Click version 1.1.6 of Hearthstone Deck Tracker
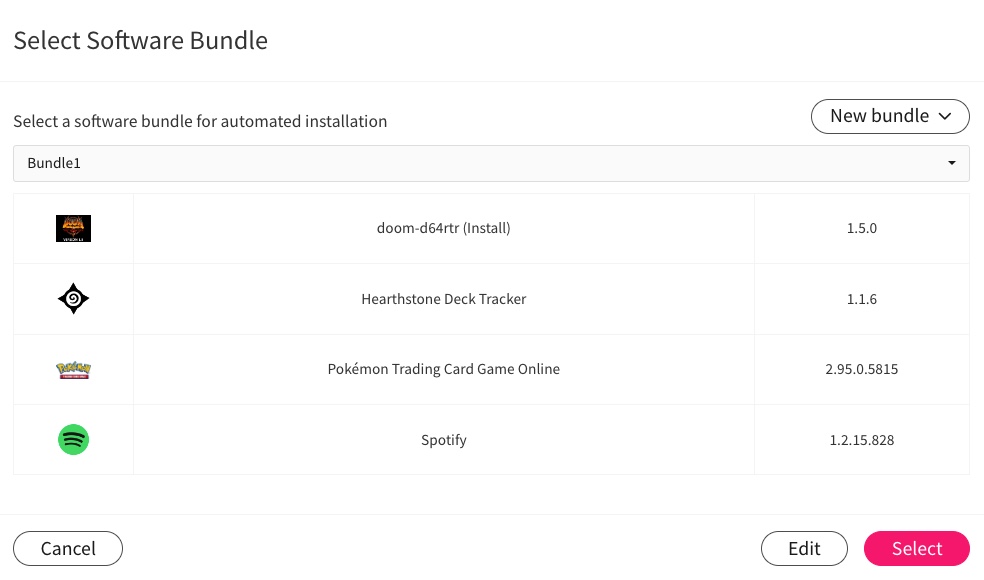 (x=862, y=299)
